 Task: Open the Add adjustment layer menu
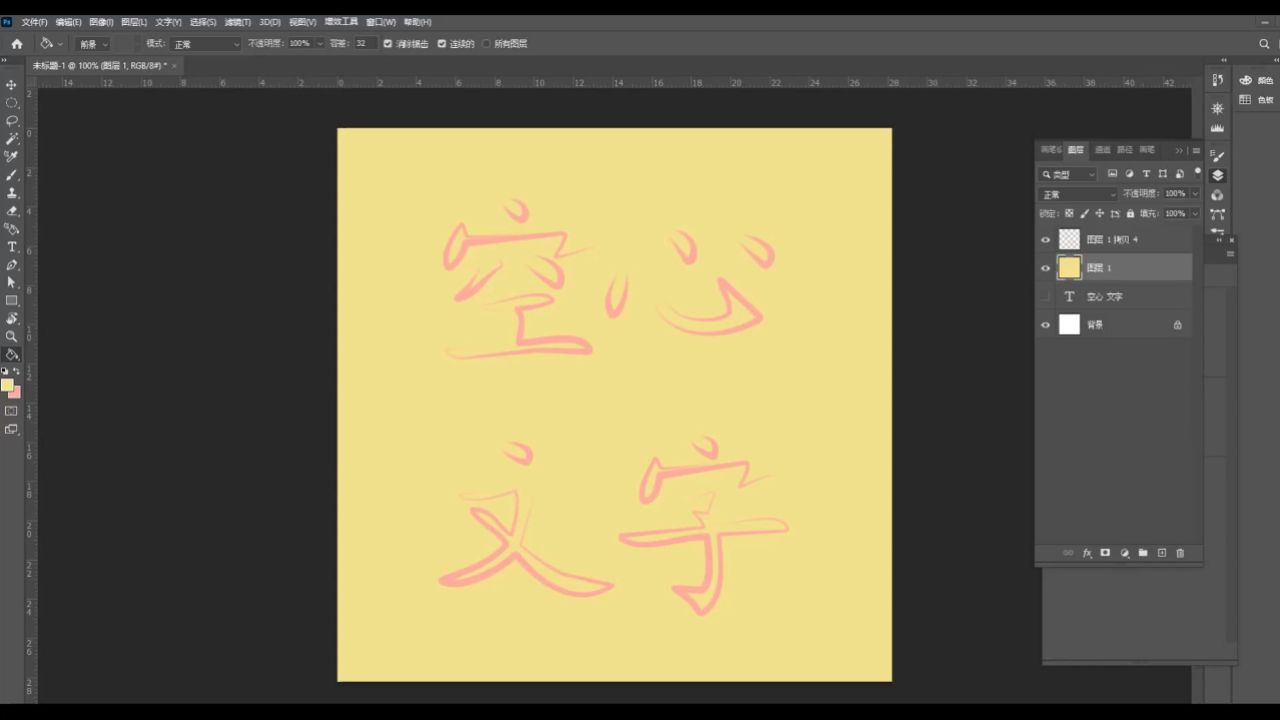(x=1124, y=553)
